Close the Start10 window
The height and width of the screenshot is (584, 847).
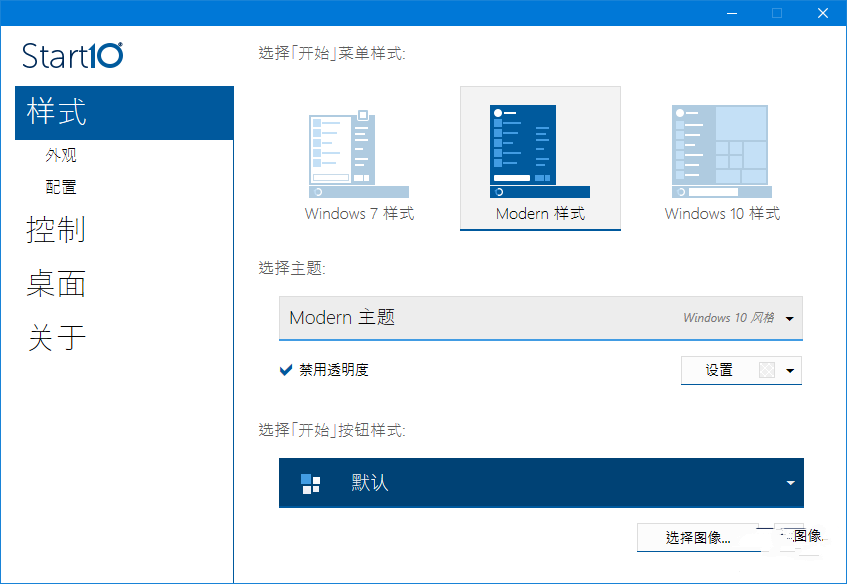click(822, 13)
